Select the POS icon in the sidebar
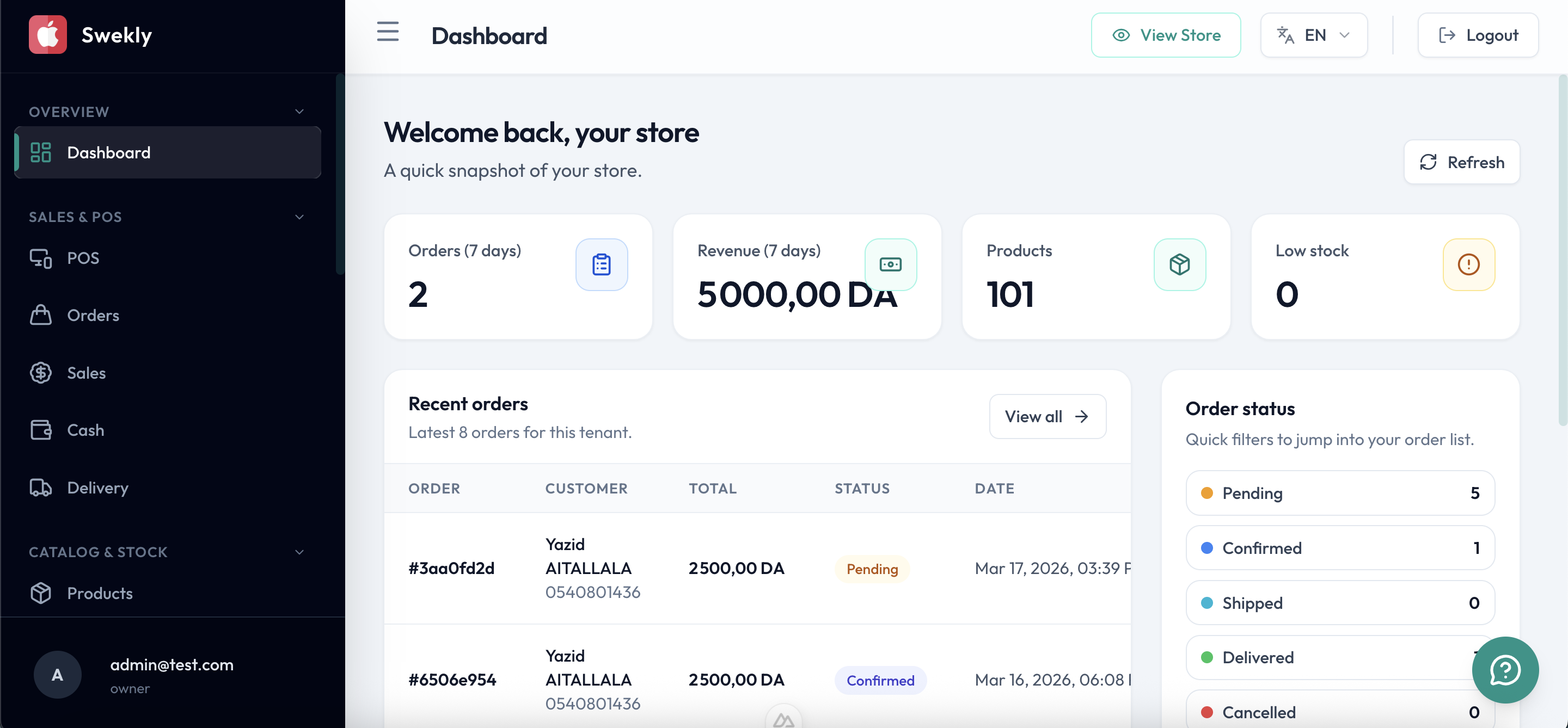 (x=40, y=258)
